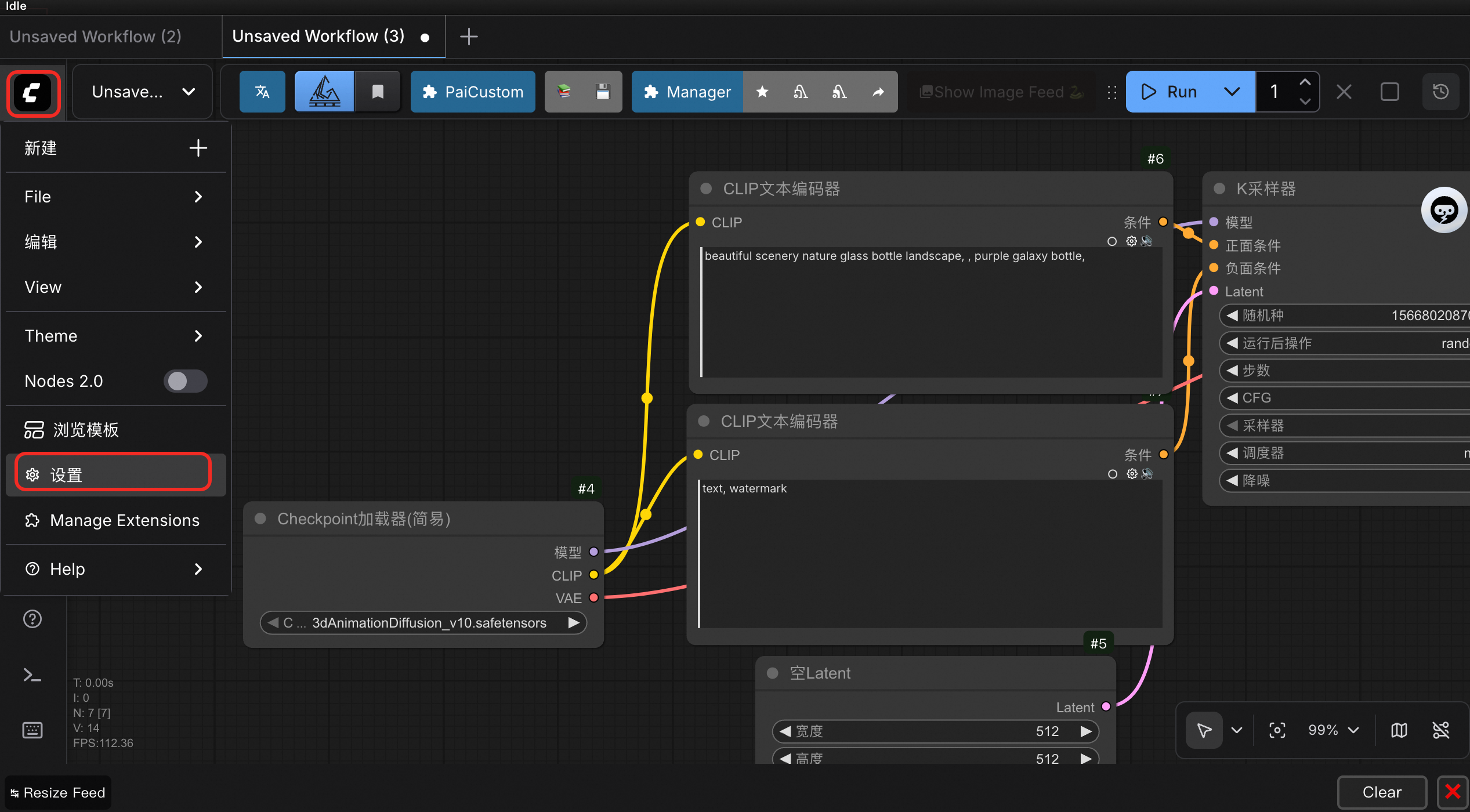Toggle the Nodes 2.0 switch

pos(185,381)
